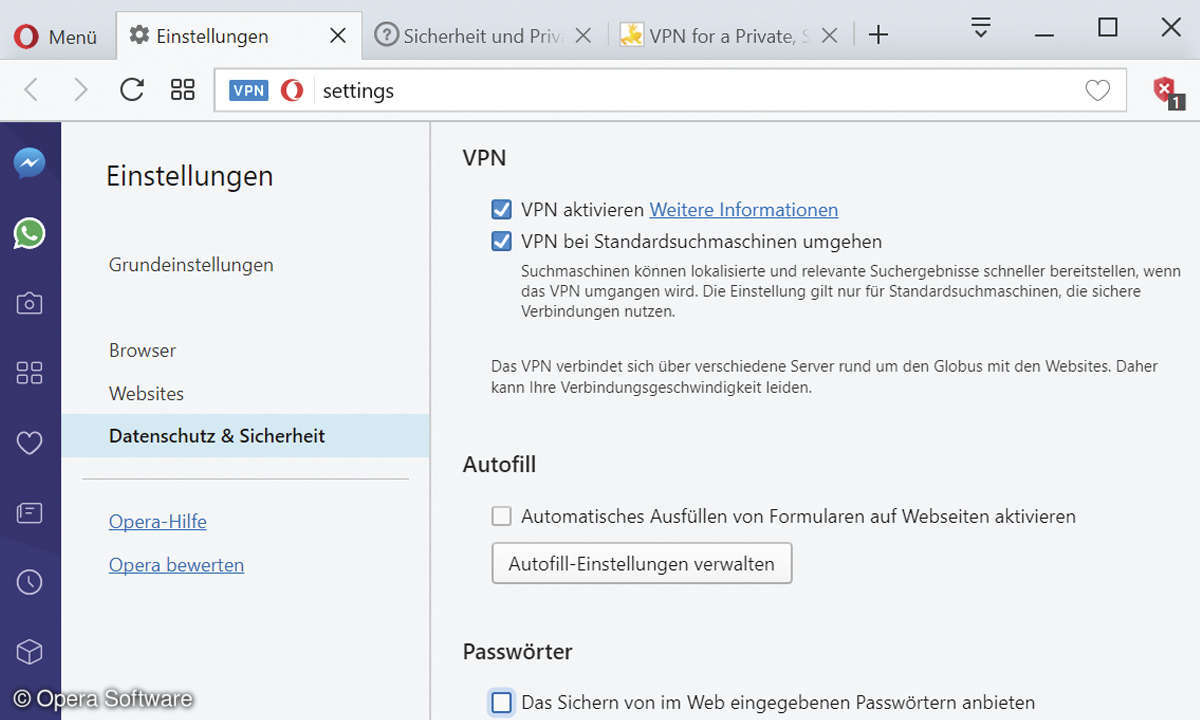The height and width of the screenshot is (720, 1200).
Task: Open History clock icon in sidebar
Action: [x=29, y=582]
